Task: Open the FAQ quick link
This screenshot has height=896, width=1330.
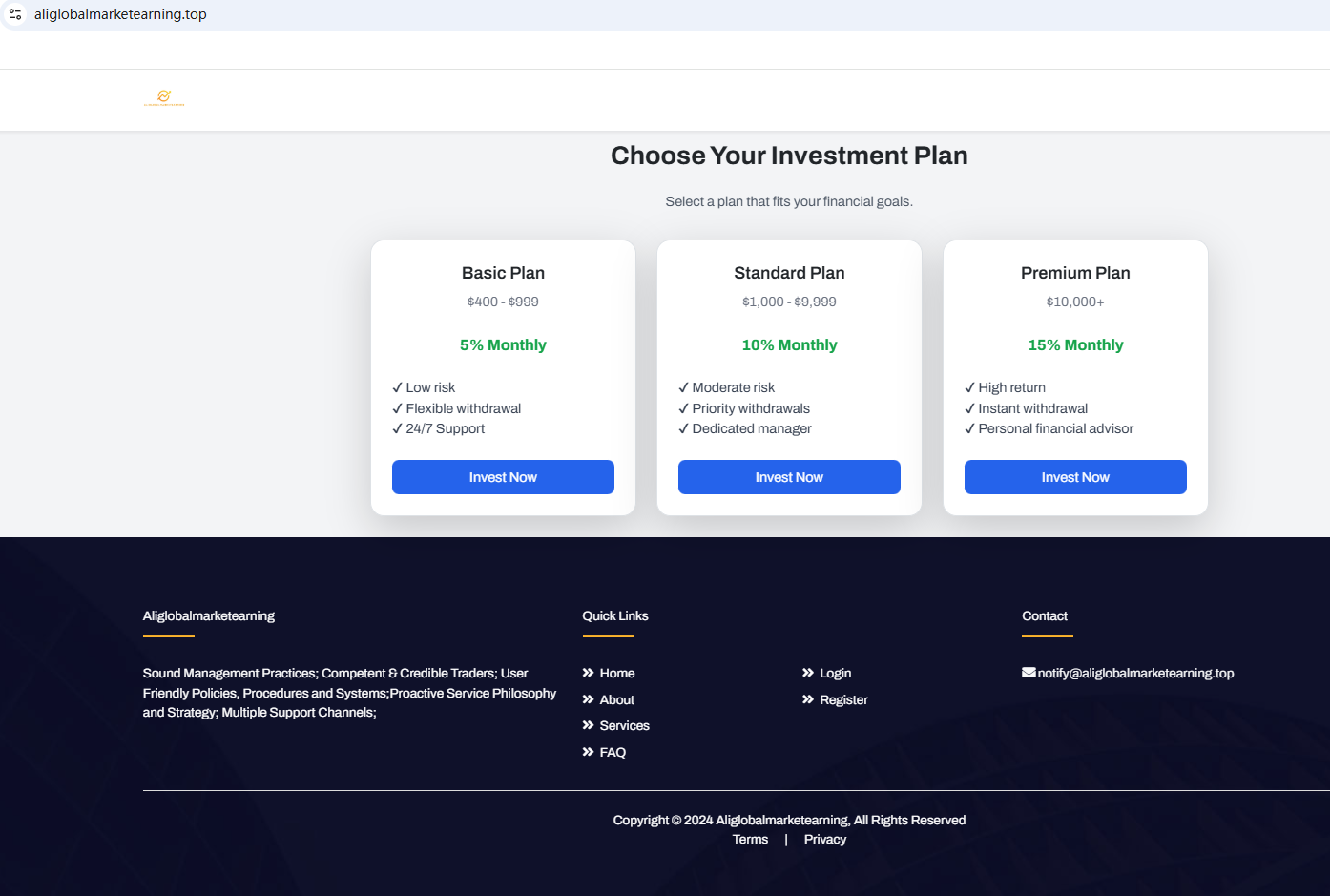Action: click(613, 752)
